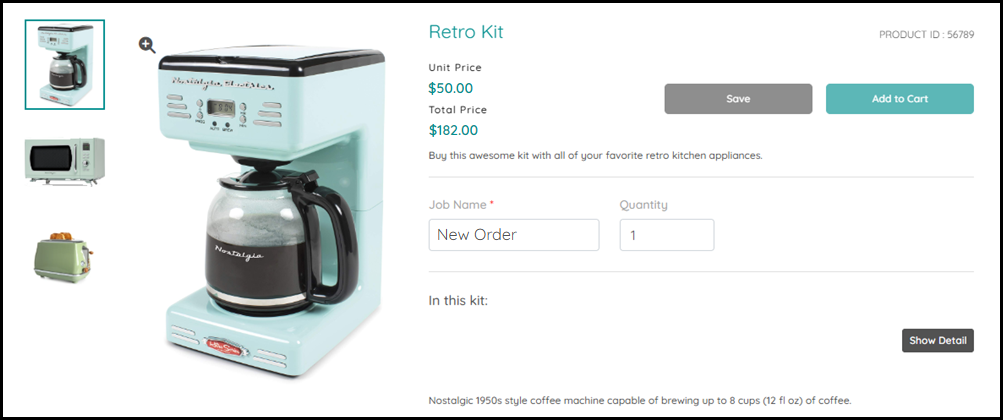This screenshot has height=420, width=1003.
Task: Click the 'Buy this awesome kit' description
Action: [x=595, y=156]
